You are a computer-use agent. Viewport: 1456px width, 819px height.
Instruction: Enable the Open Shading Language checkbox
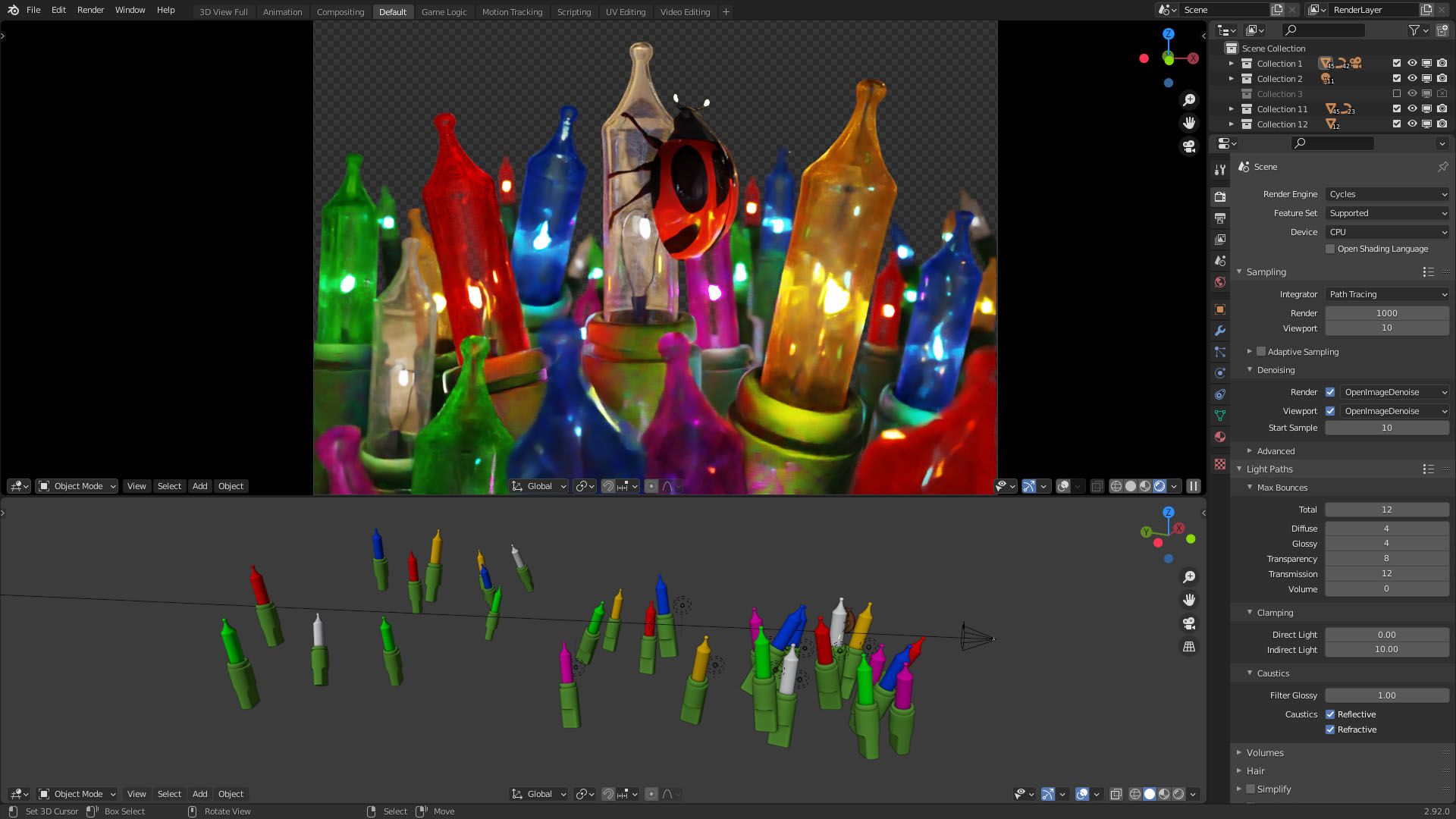click(1330, 249)
